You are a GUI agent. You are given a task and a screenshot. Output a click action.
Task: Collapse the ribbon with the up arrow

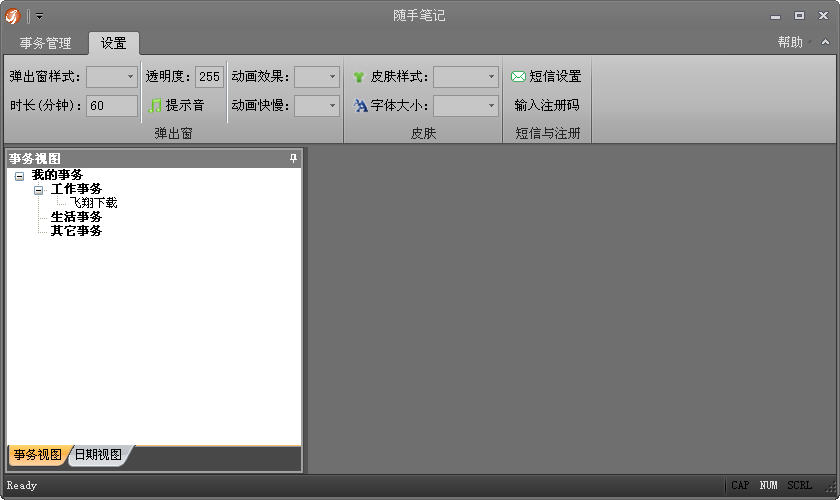[826, 42]
